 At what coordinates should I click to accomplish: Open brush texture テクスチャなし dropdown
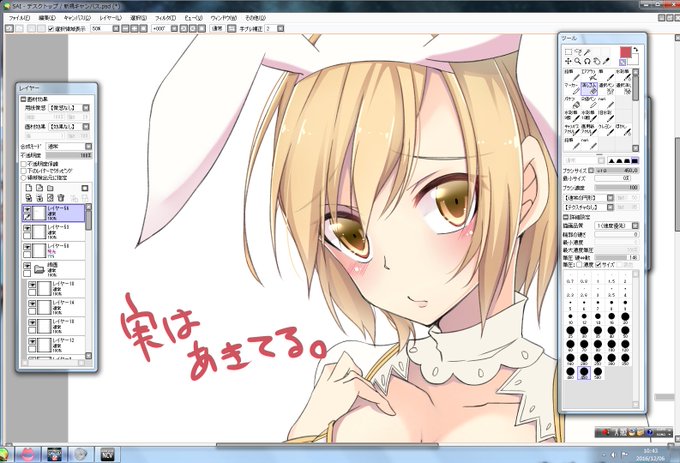pyautogui.click(x=610, y=207)
